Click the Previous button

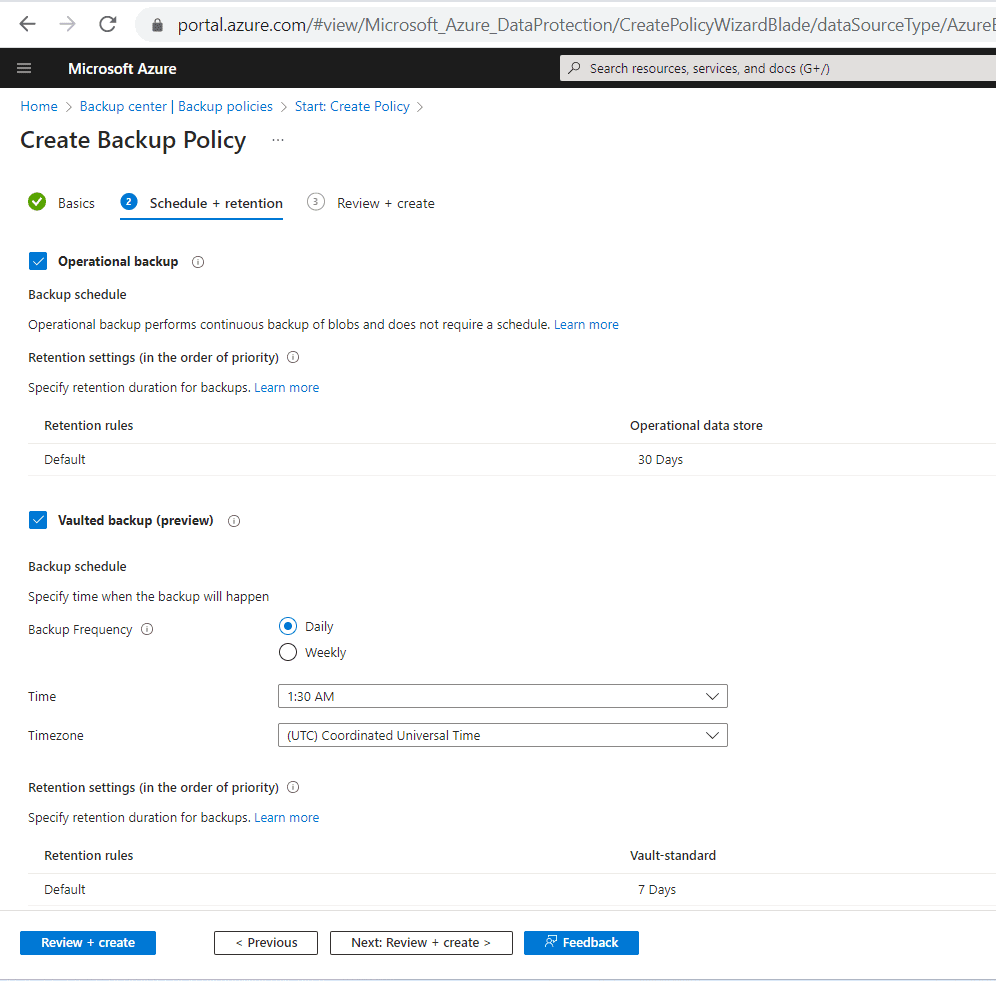click(266, 943)
